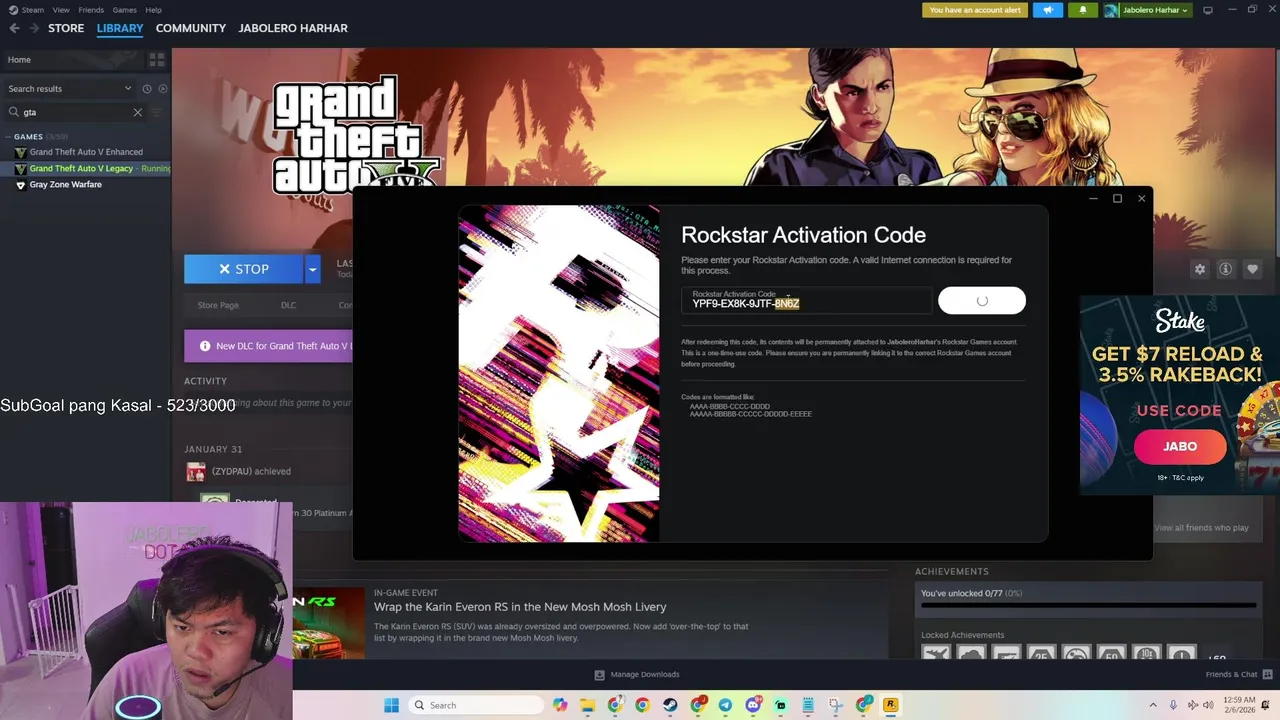Open the game's DLC tab
The image size is (1280, 720).
(288, 305)
